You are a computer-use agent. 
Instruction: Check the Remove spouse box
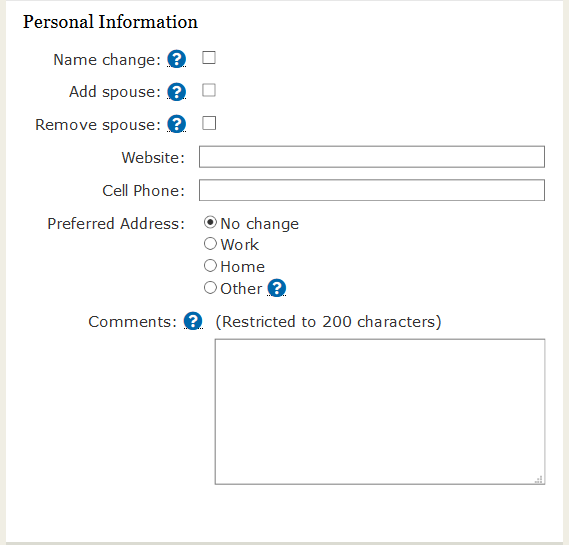(x=209, y=123)
